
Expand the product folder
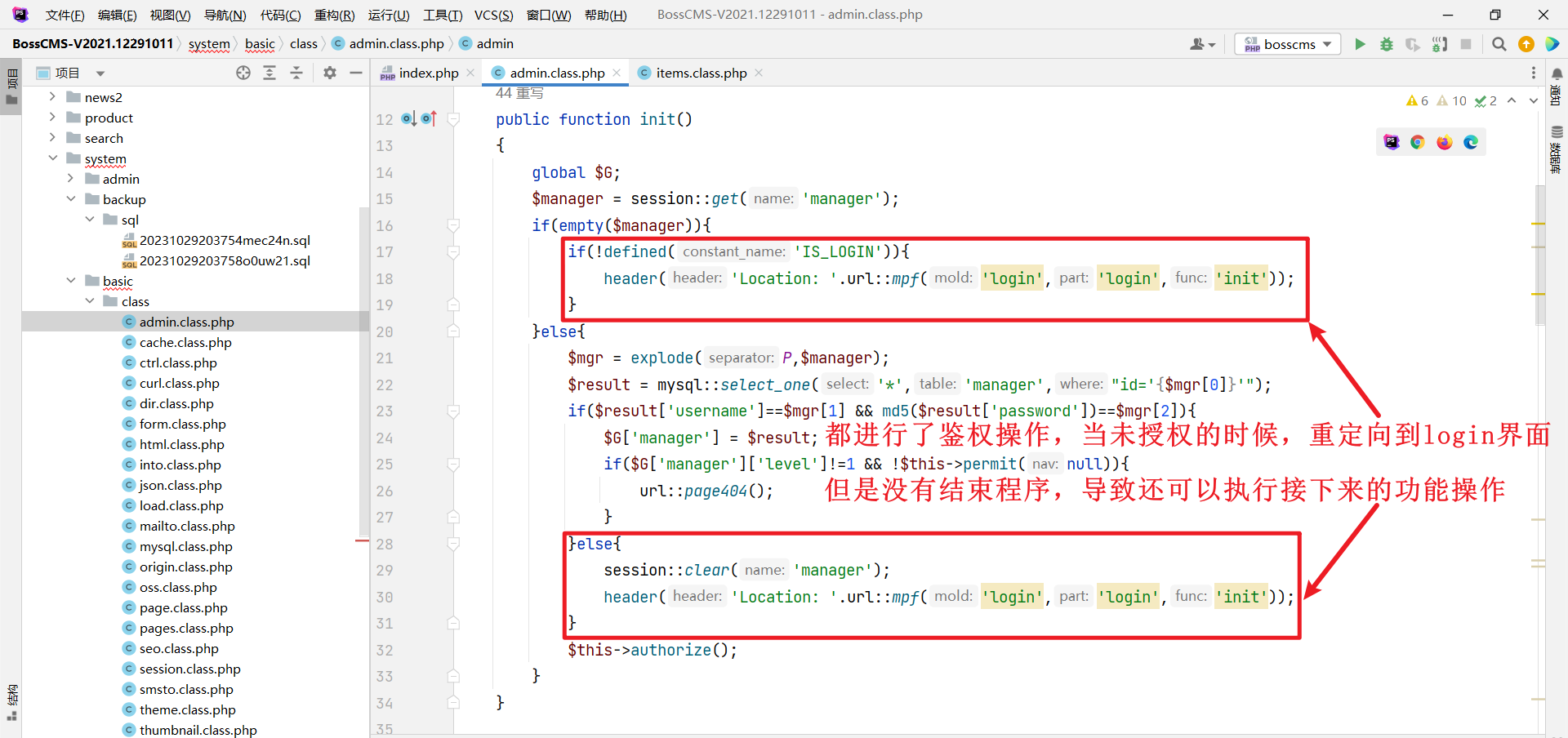[52, 118]
